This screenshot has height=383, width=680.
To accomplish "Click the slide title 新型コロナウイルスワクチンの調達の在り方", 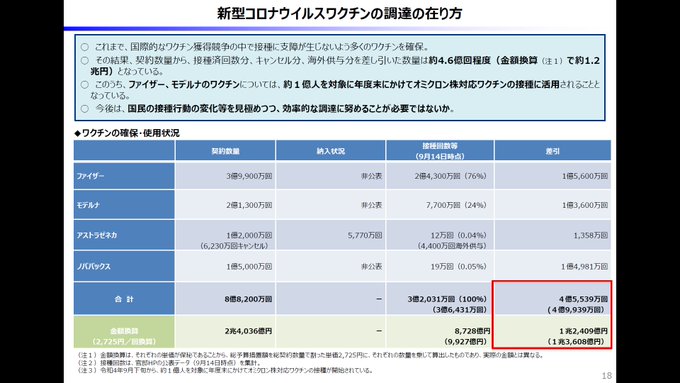I will tap(340, 13).
